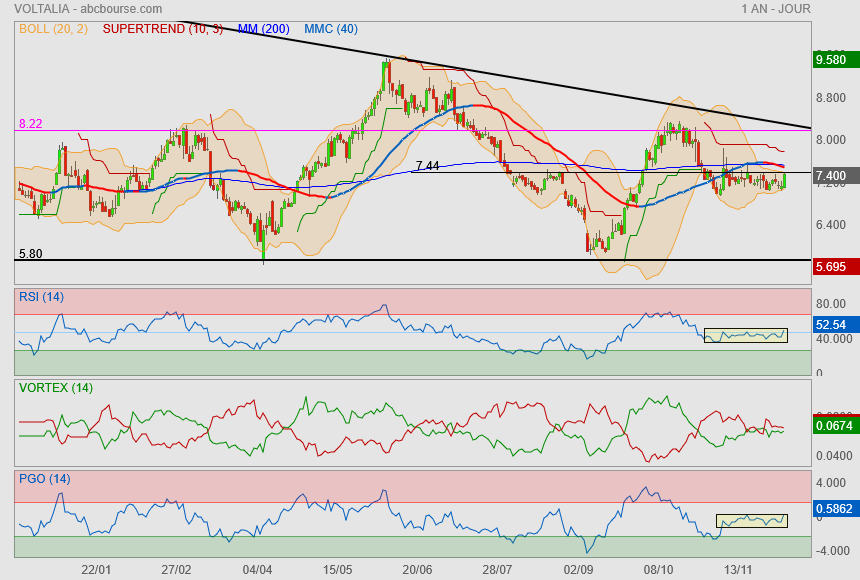Toggle the MM (200) moving average legend
The height and width of the screenshot is (580, 860).
[262, 29]
